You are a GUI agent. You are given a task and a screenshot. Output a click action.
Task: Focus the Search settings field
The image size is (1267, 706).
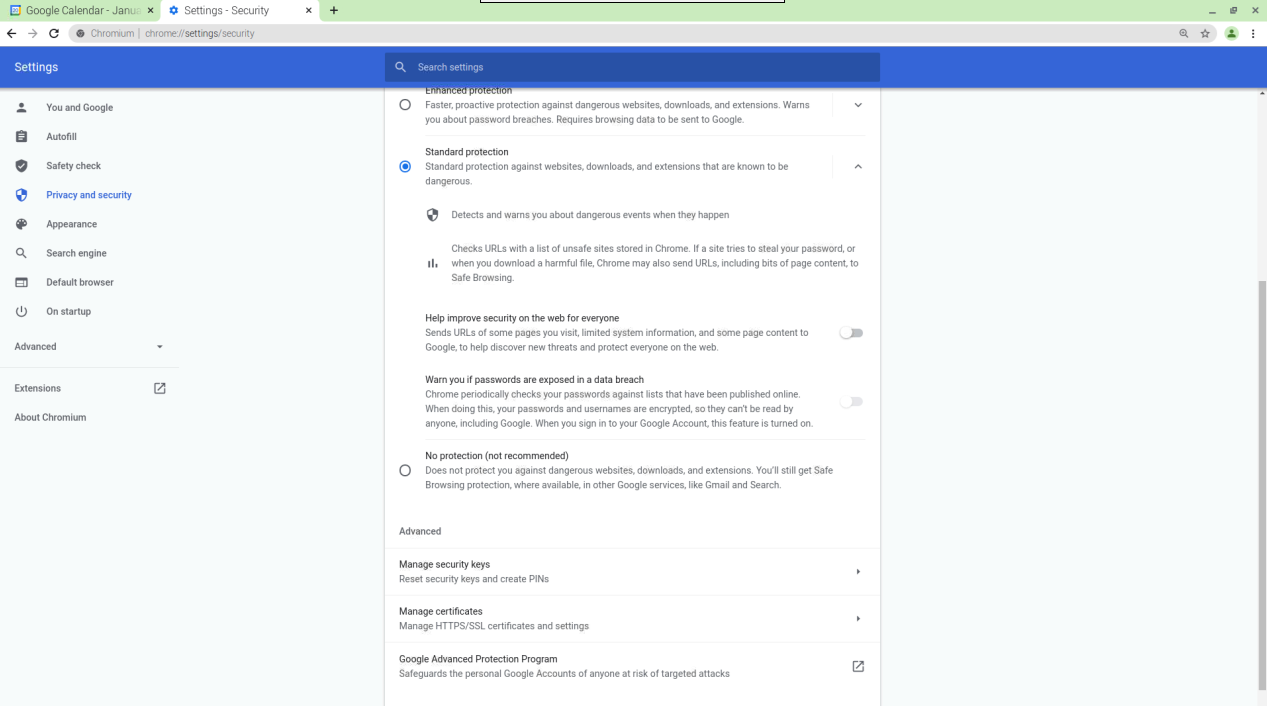[632, 67]
